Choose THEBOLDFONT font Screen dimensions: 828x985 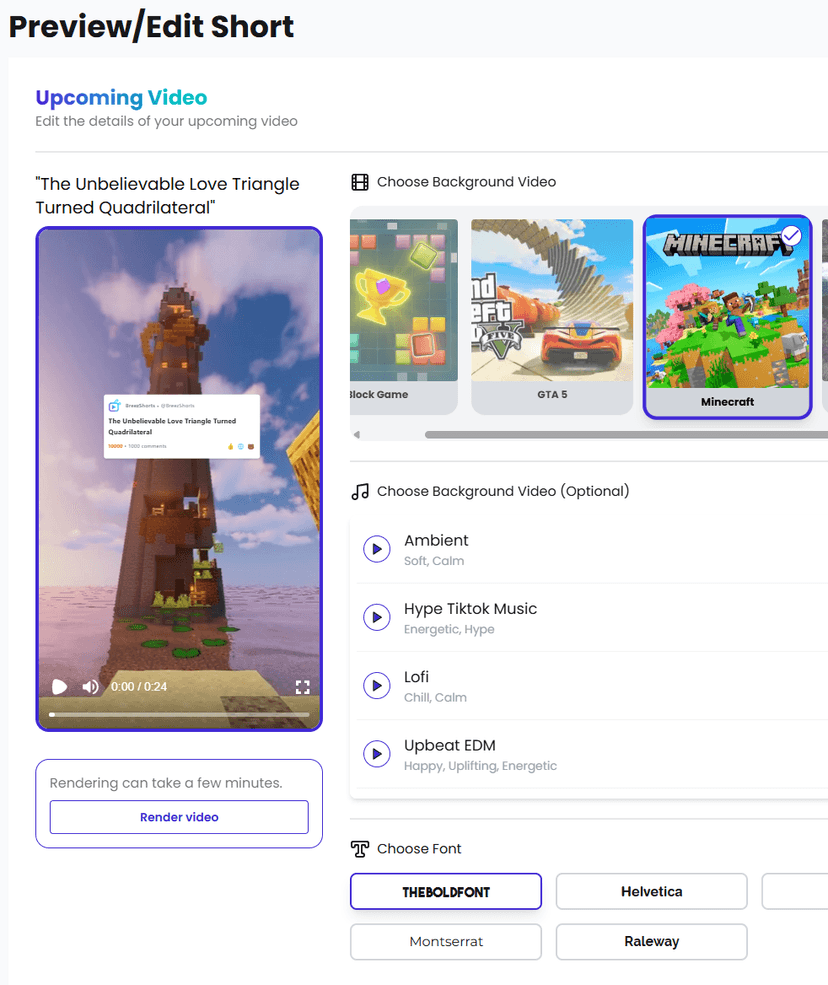tap(446, 891)
